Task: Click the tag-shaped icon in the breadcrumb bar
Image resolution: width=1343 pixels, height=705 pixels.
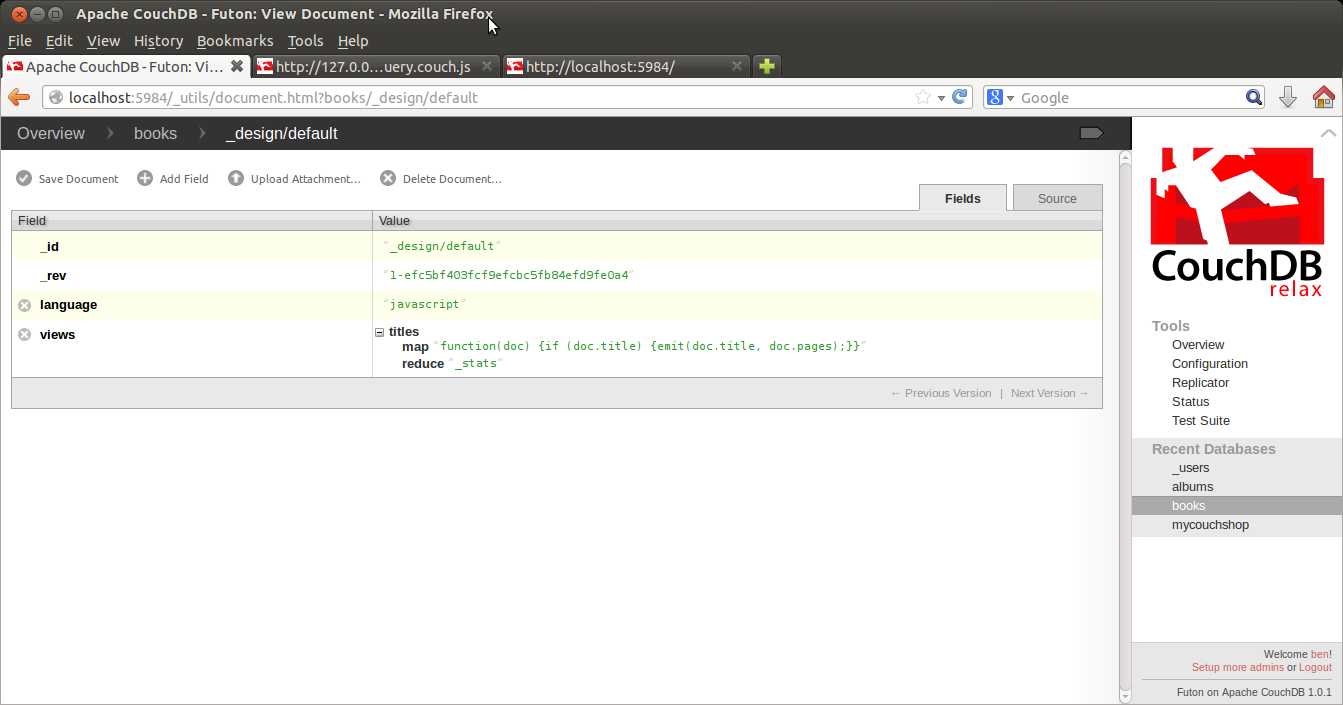Action: click(x=1091, y=133)
